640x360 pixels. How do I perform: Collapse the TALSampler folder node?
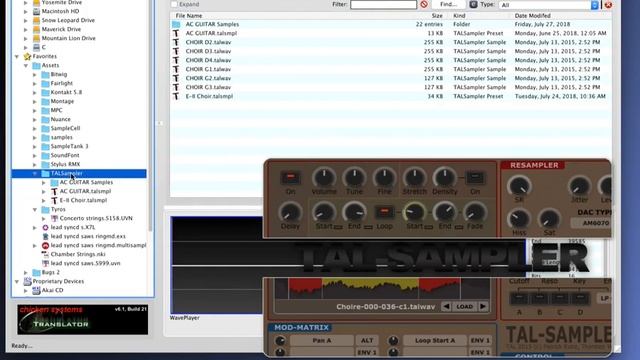35,173
